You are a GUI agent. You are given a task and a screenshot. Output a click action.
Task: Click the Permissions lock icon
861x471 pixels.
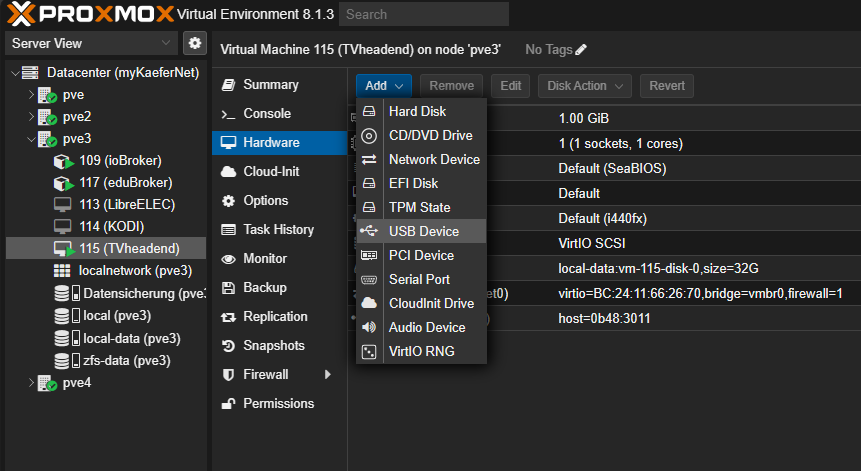[228, 404]
